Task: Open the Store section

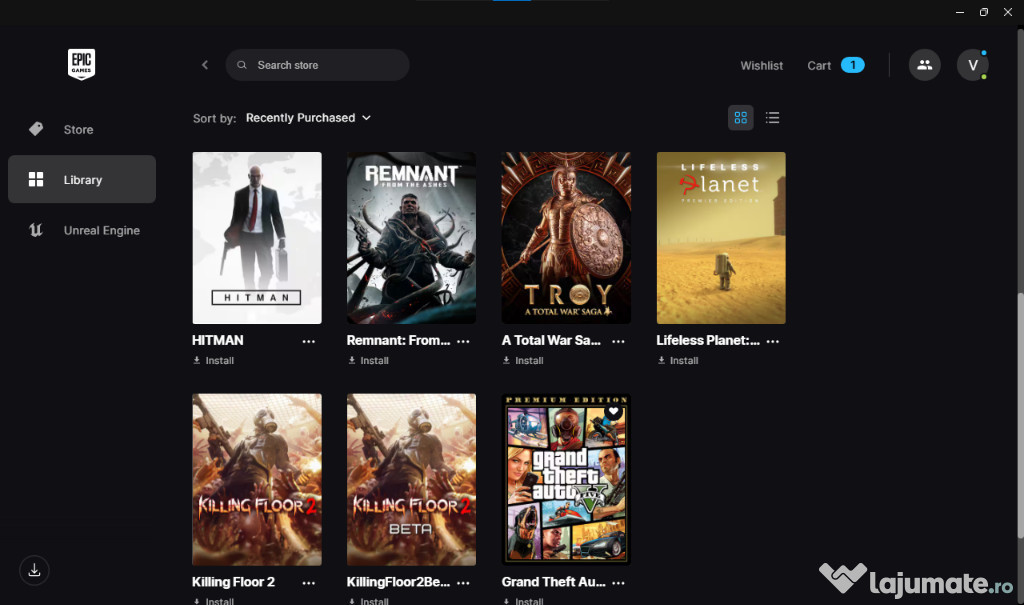Action: 82,129
